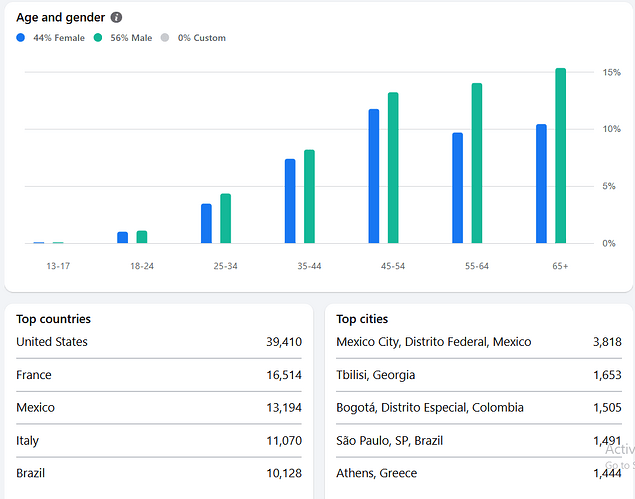
Task: Click the 25-34 female blue bar
Action: tap(206, 224)
